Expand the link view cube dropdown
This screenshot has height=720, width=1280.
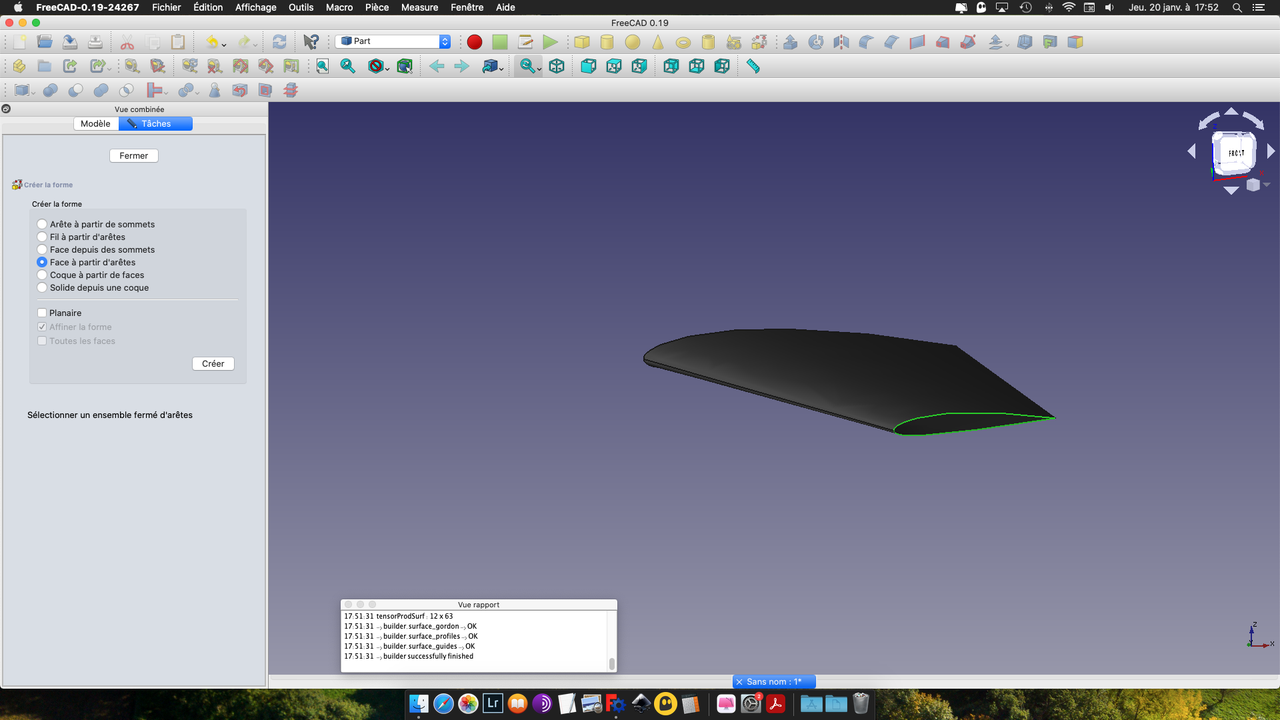(x=501, y=67)
